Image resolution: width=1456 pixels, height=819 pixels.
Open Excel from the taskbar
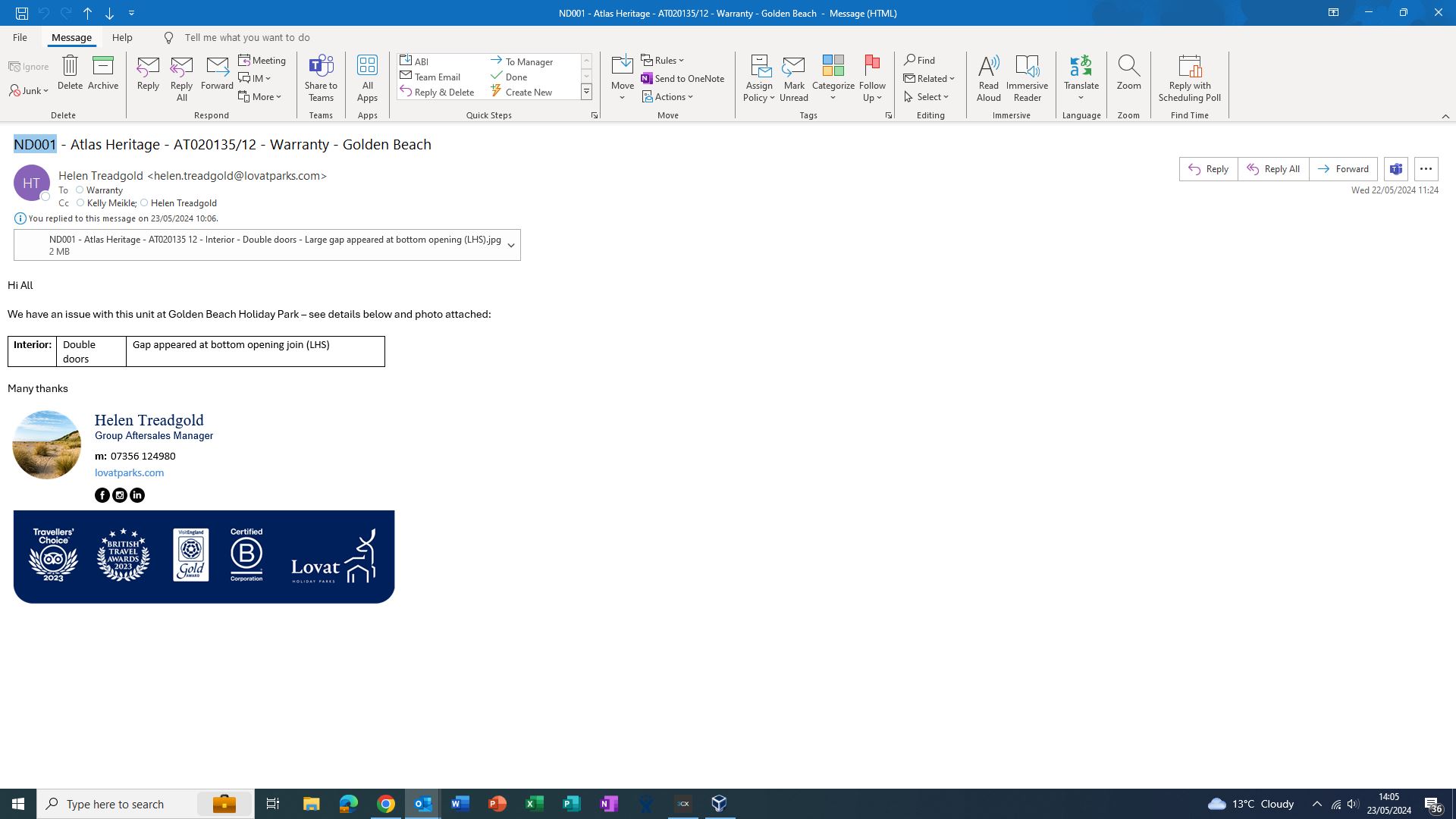[534, 804]
